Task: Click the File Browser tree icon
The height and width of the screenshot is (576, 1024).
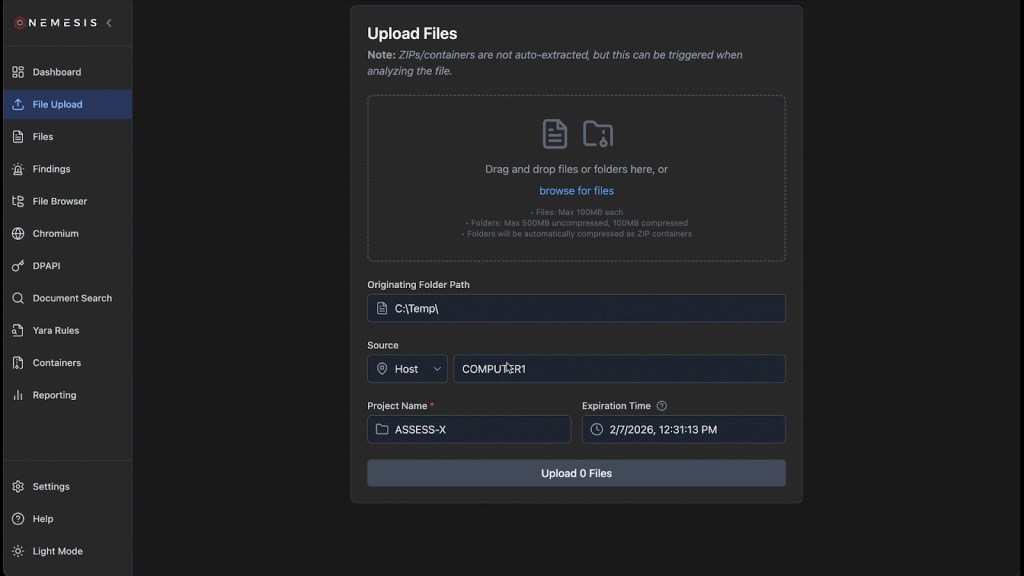Action: (18, 201)
